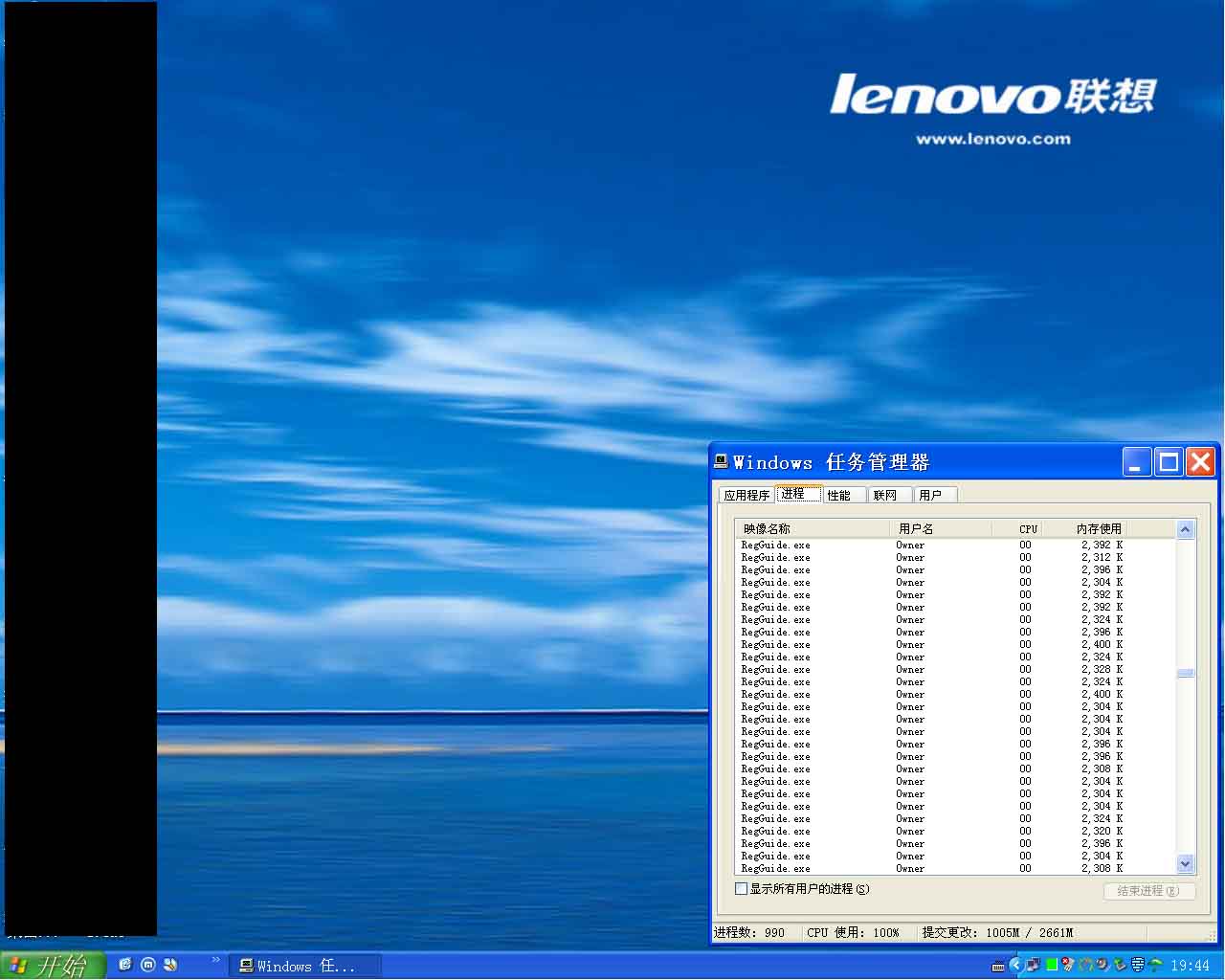Viewport: 1225px width, 980px height.
Task: Expand quick launch overflow chevron
Action: (x=215, y=960)
